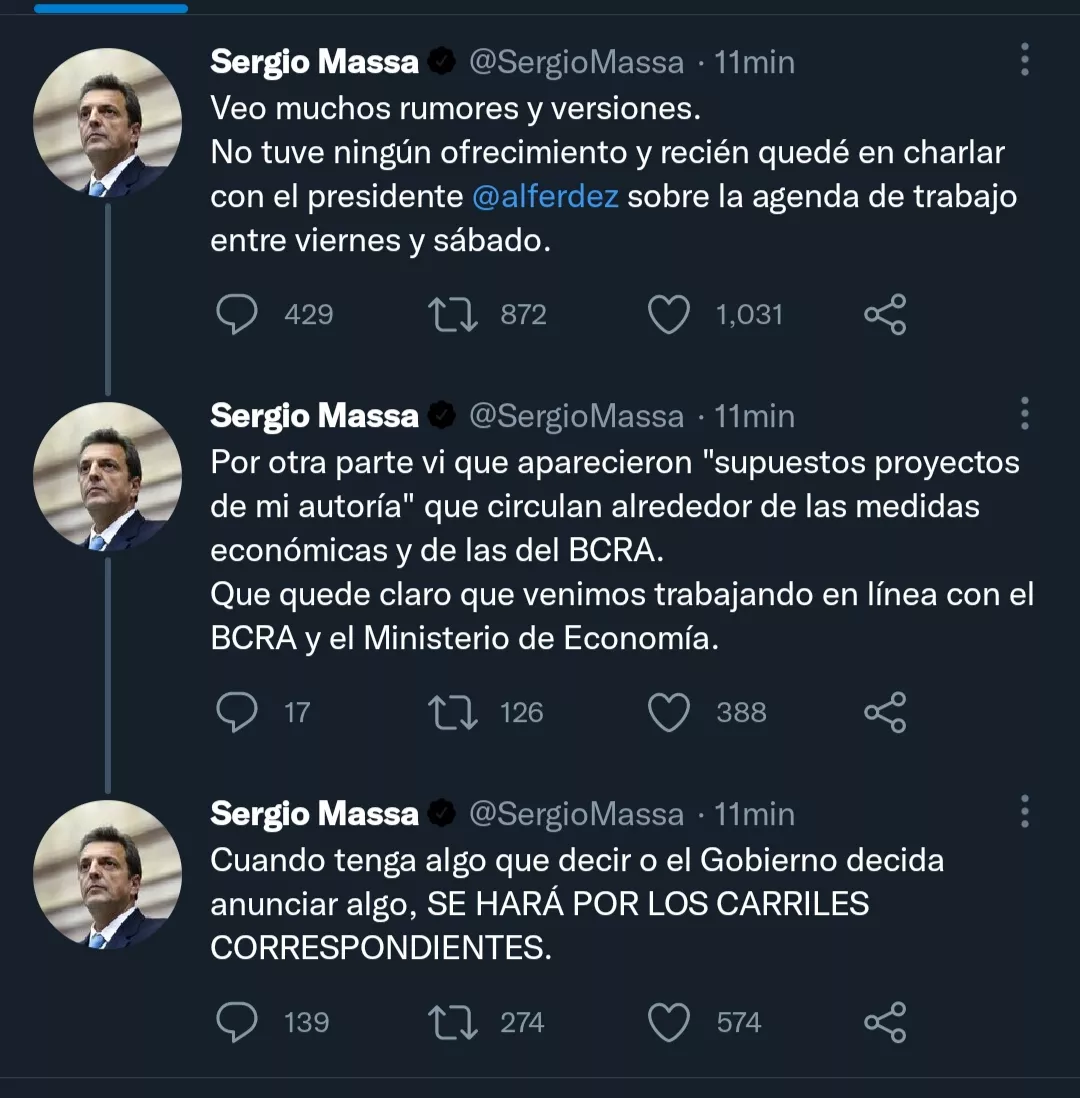Open more options for third tweet
The height and width of the screenshot is (1098, 1080).
(1024, 812)
